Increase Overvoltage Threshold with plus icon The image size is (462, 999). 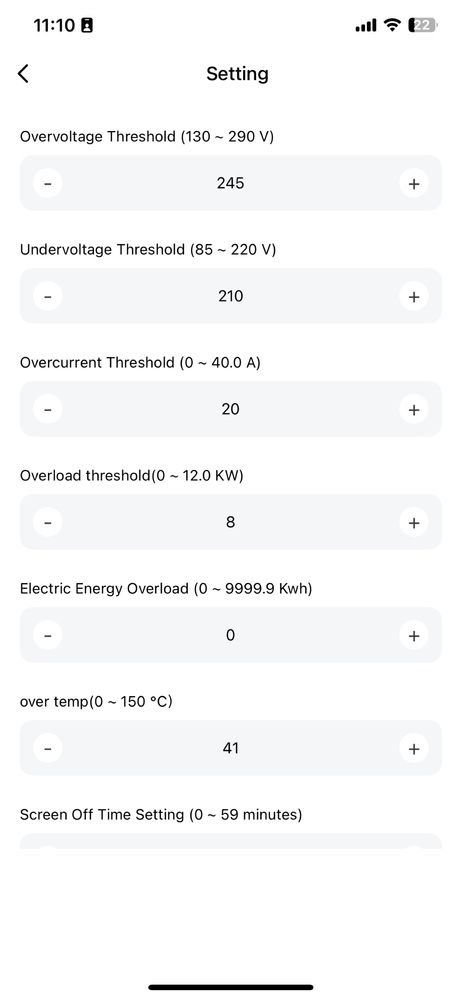[x=414, y=183]
